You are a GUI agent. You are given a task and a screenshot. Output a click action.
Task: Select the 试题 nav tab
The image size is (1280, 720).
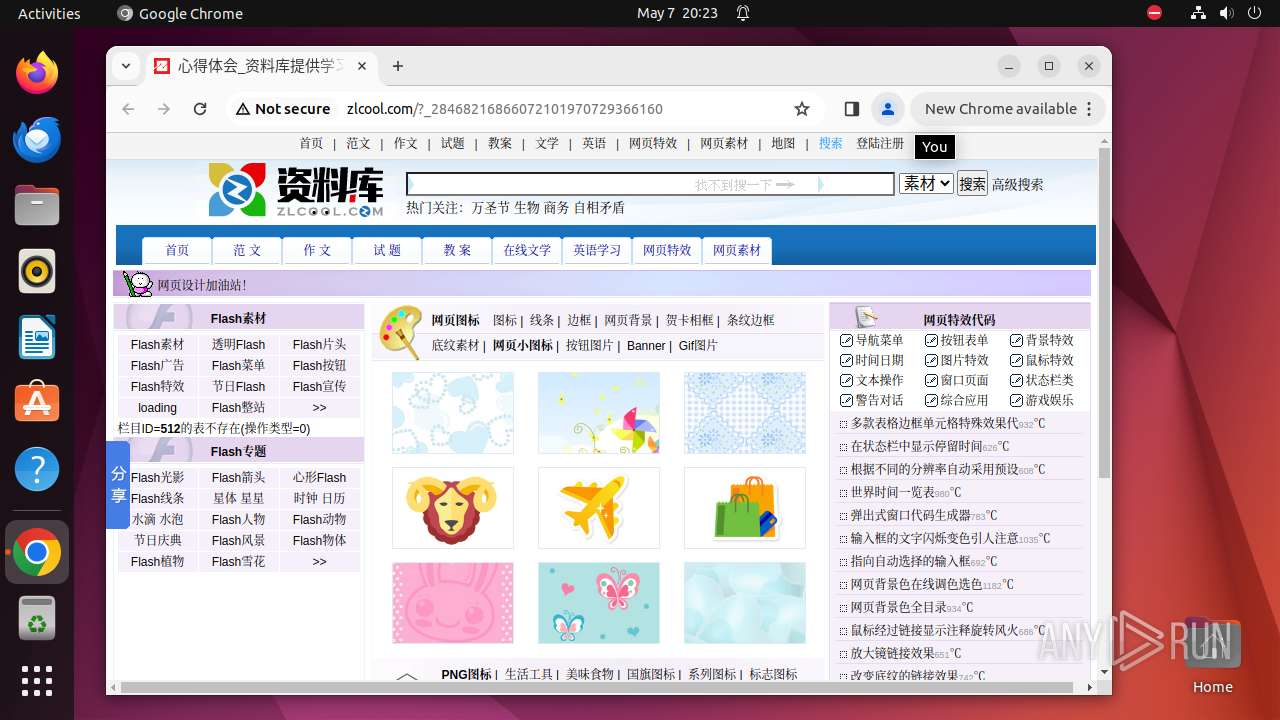(x=387, y=250)
